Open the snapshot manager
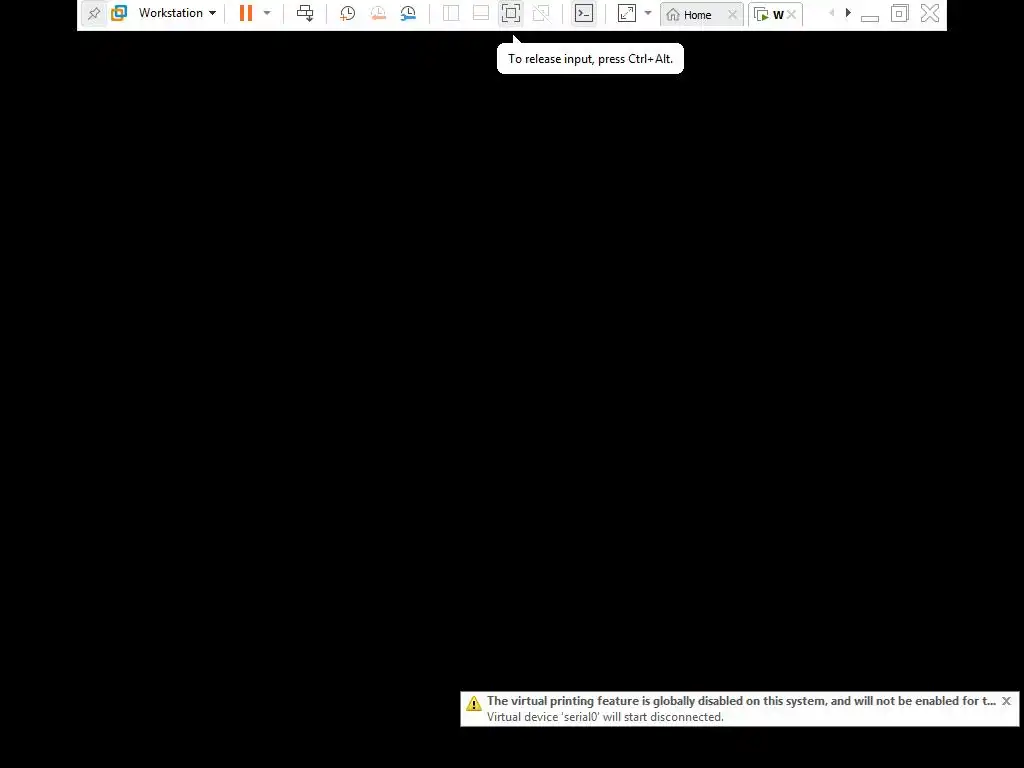 408,13
